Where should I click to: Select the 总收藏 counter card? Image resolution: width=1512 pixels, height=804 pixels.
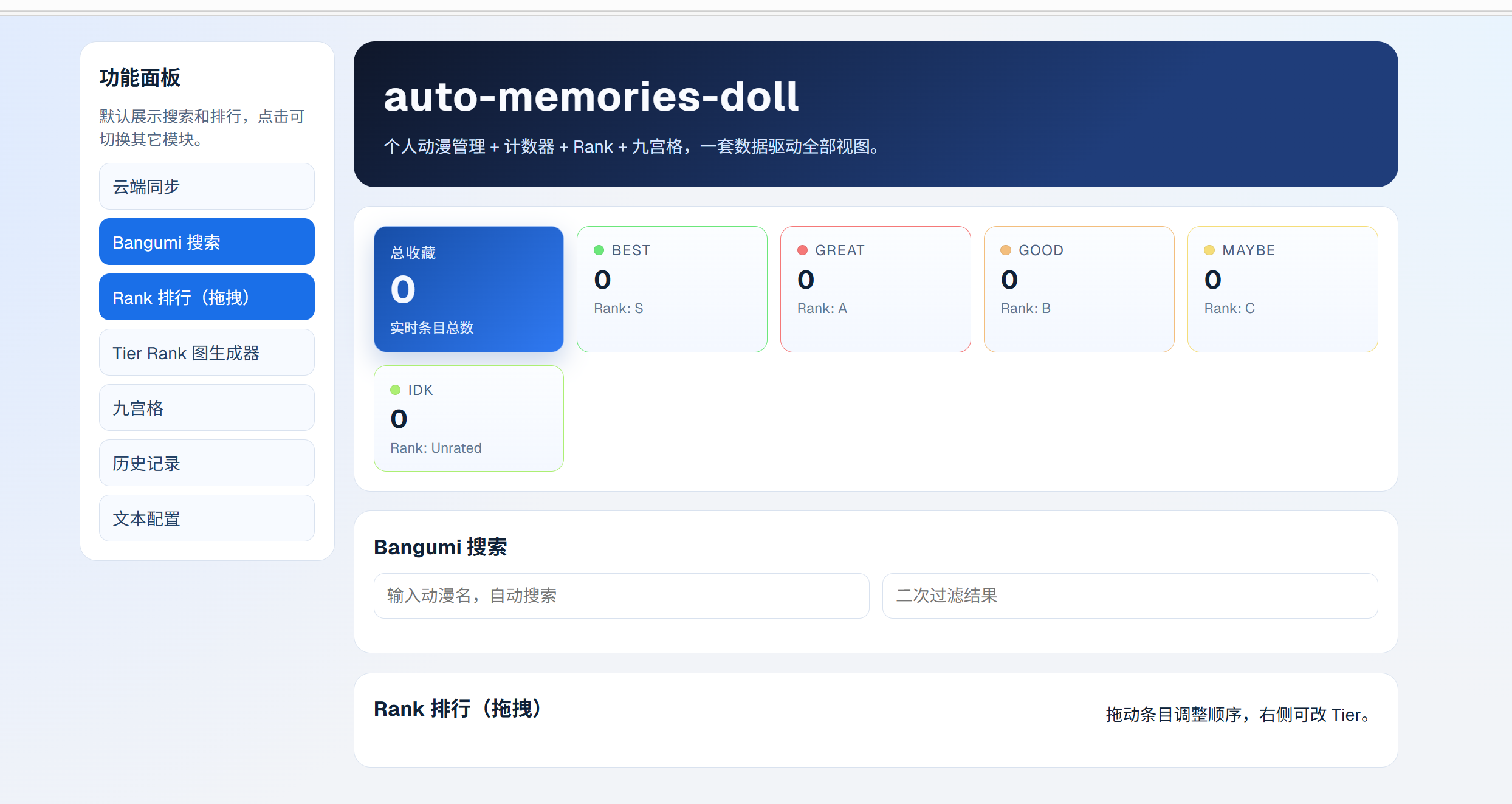pos(469,290)
